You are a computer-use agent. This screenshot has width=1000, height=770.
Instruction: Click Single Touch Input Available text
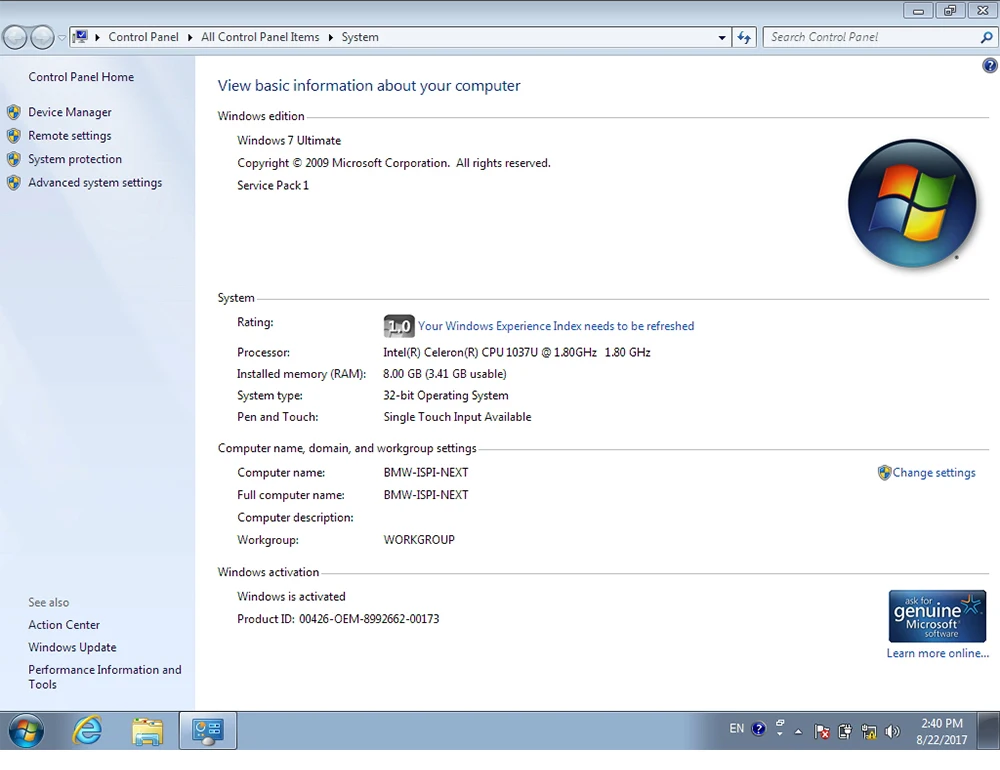(x=457, y=417)
